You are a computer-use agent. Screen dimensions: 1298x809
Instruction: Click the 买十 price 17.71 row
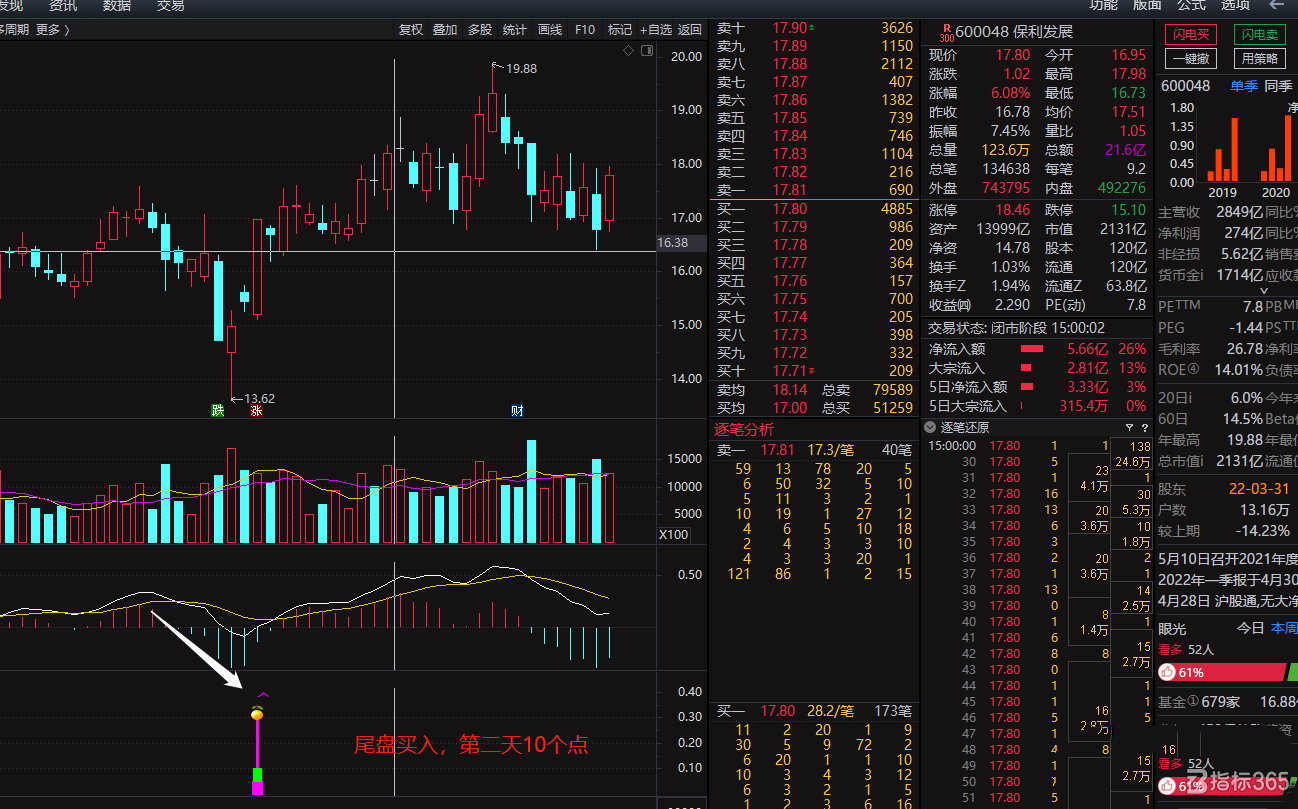(x=815, y=371)
